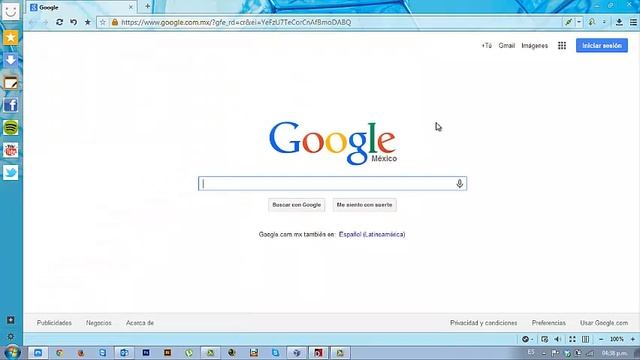Viewport: 640px width, 360px height.
Task: Open the sidebar settings gear icon
Action: pyautogui.click(x=11, y=337)
